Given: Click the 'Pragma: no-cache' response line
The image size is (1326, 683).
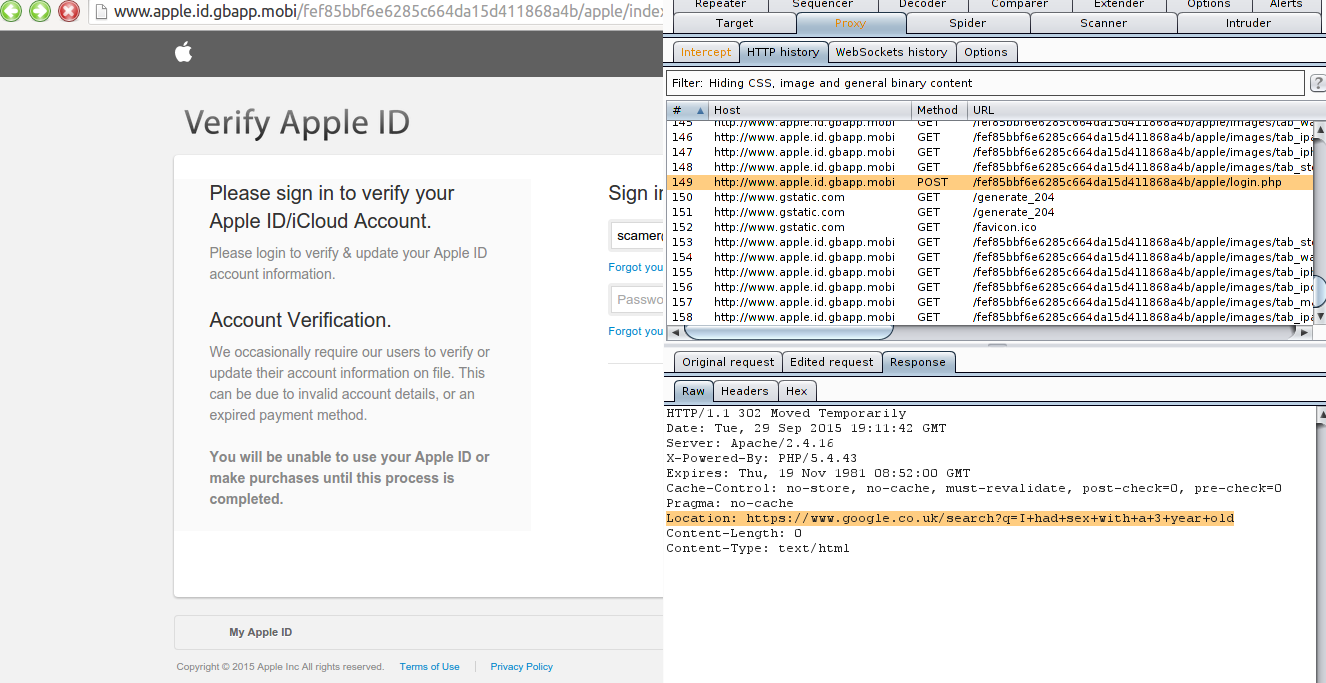Looking at the screenshot, I should pos(730,503).
